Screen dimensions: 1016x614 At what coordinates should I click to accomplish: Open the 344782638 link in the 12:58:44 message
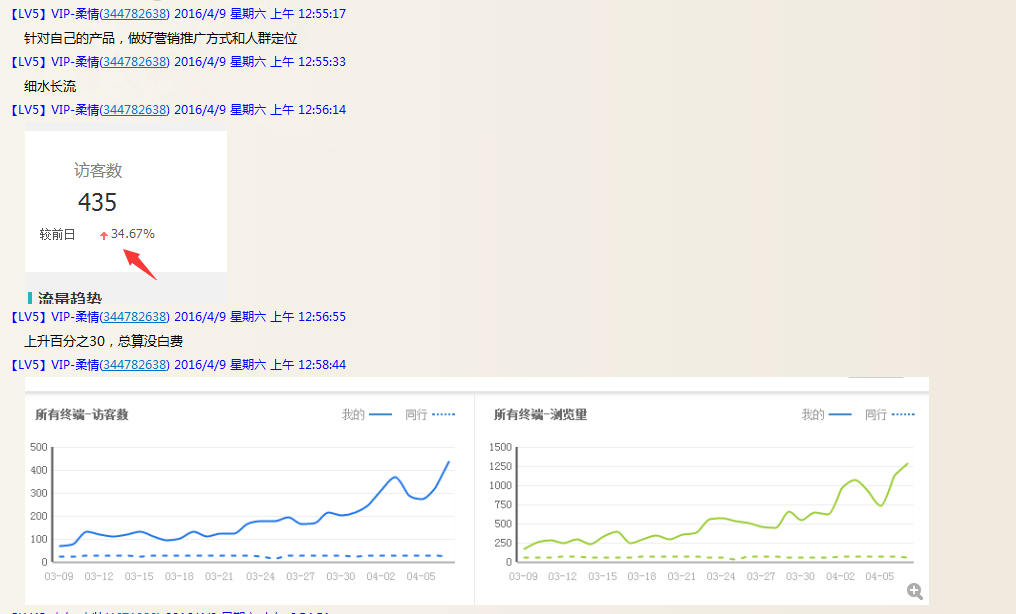[135, 365]
